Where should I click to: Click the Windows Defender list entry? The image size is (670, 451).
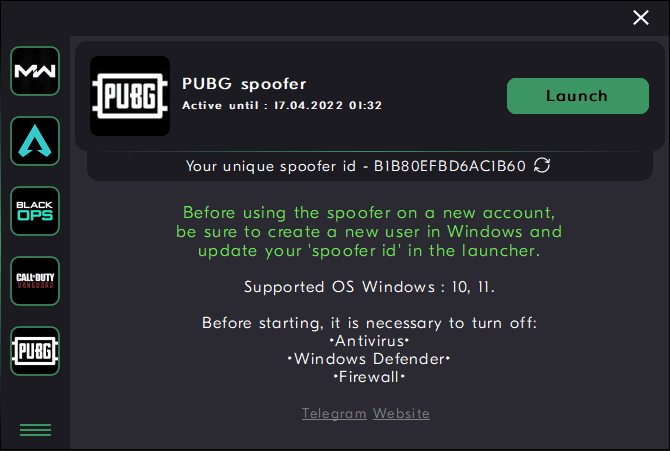coord(369,359)
